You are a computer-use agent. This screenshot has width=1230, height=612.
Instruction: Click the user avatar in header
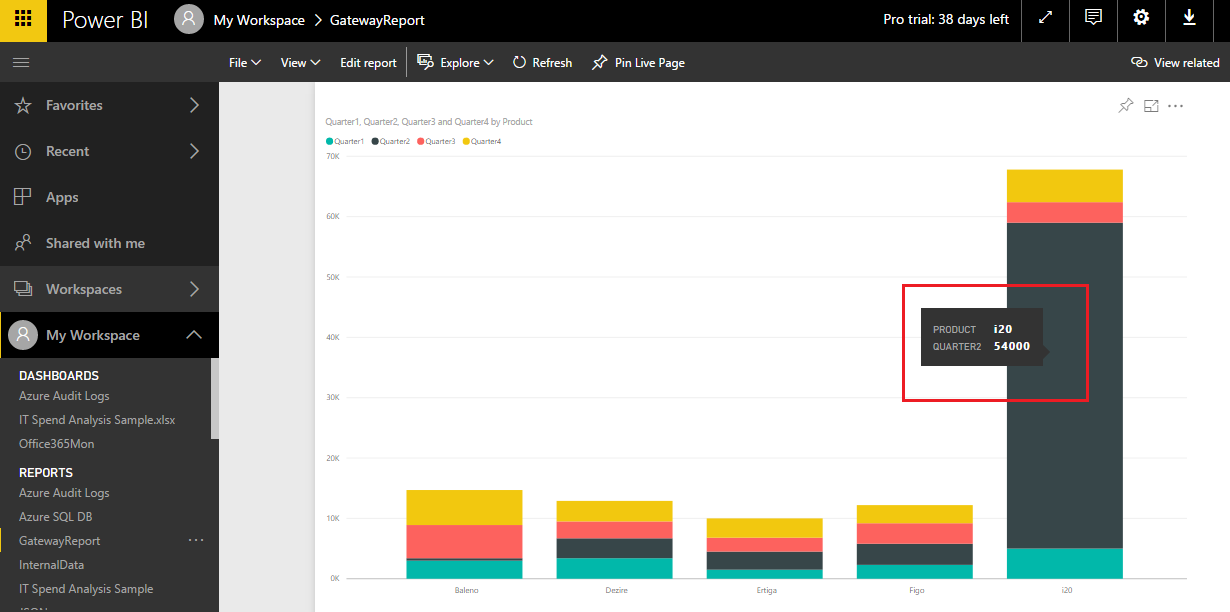pos(188,19)
